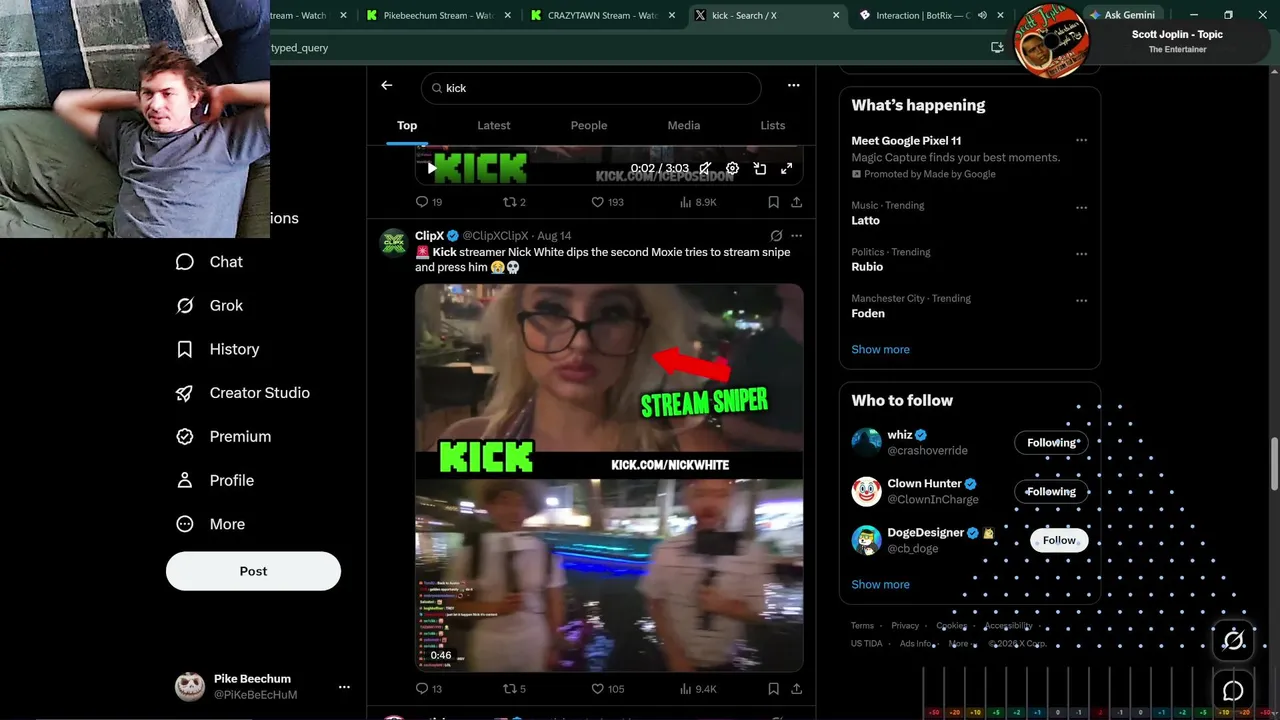
Task: Like the post with 105 likes
Action: tap(607, 689)
